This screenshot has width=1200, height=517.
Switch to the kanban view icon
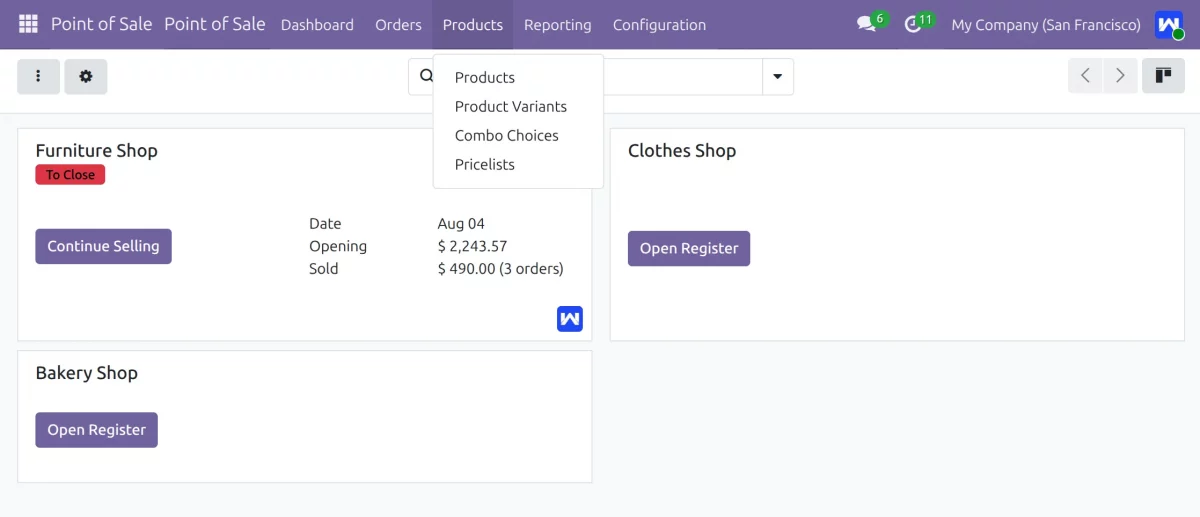(1163, 76)
